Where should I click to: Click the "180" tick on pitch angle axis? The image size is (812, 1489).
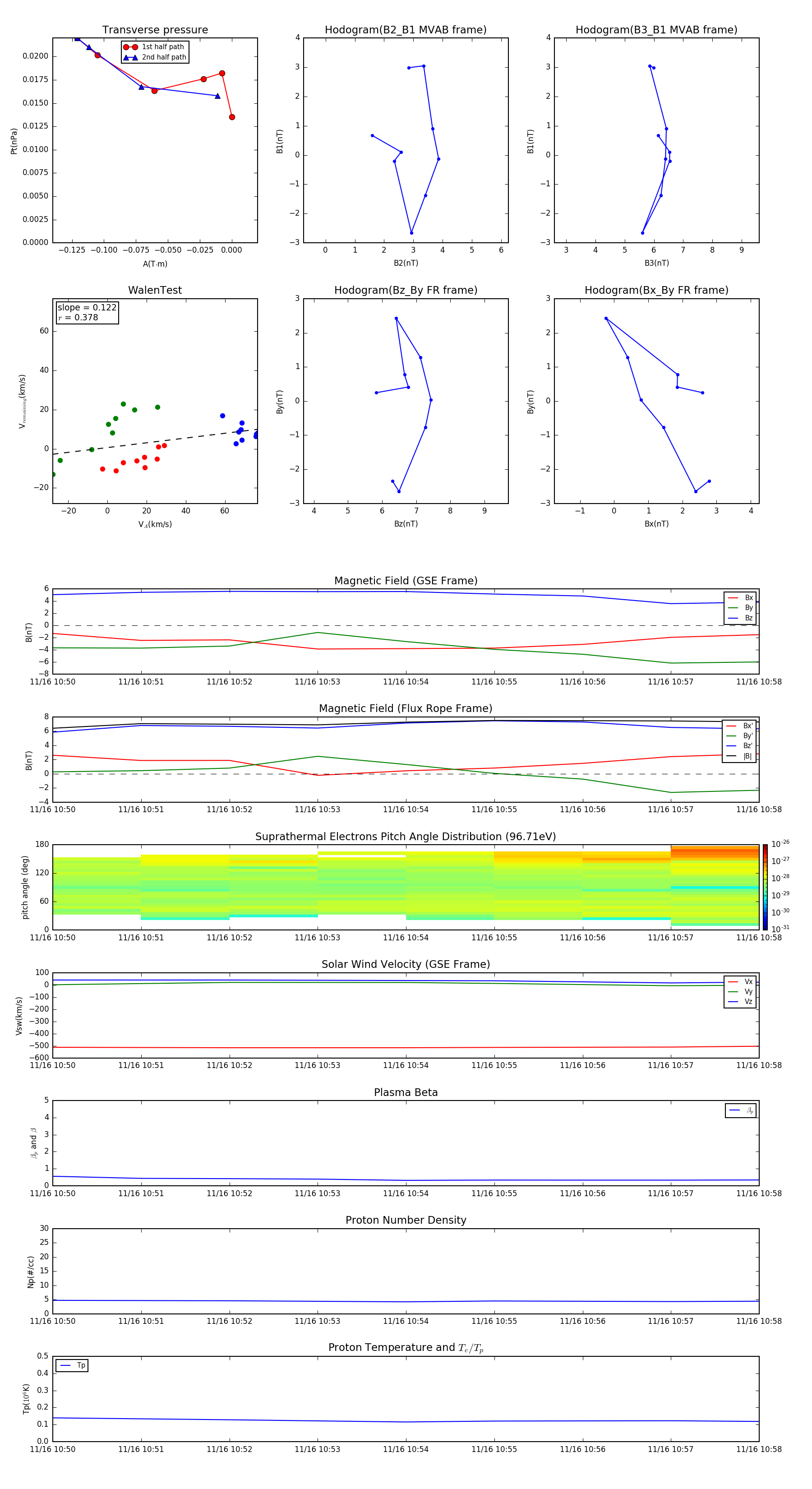(x=42, y=845)
